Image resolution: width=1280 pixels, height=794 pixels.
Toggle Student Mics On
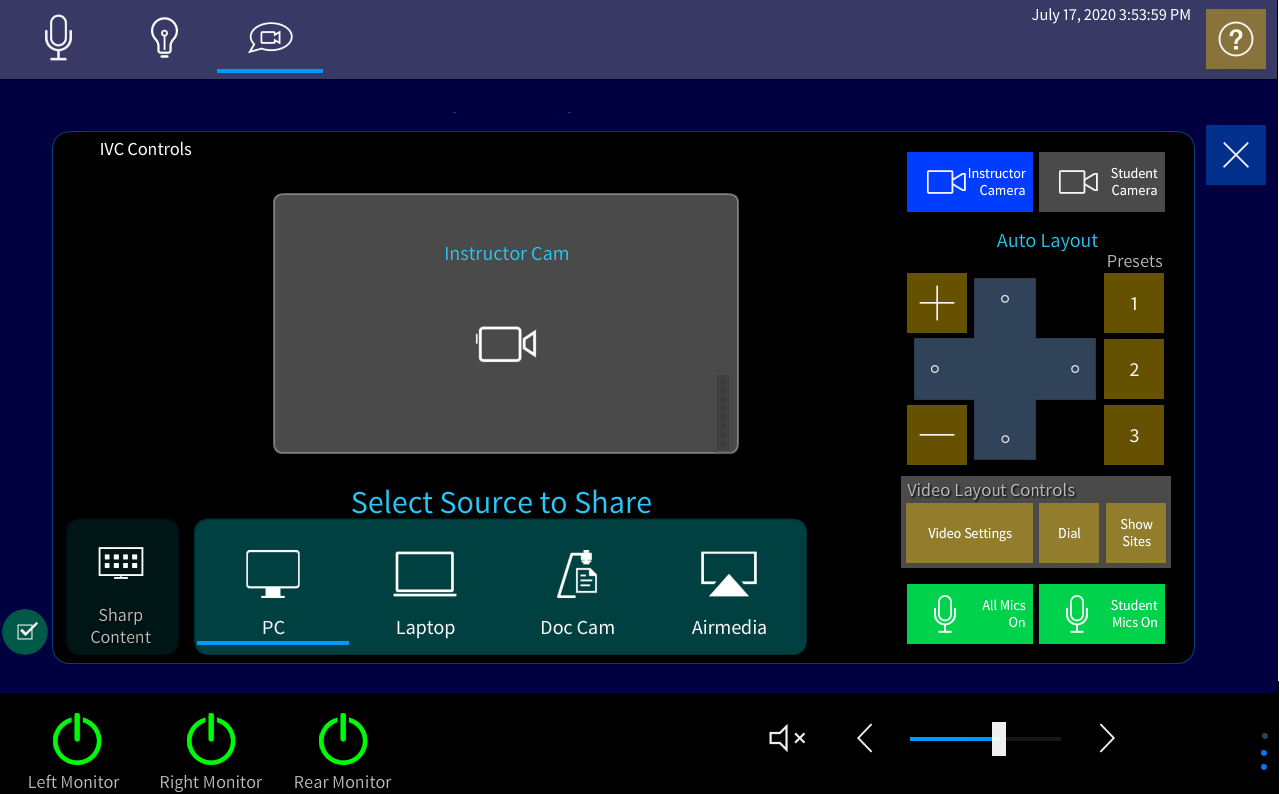[1101, 613]
